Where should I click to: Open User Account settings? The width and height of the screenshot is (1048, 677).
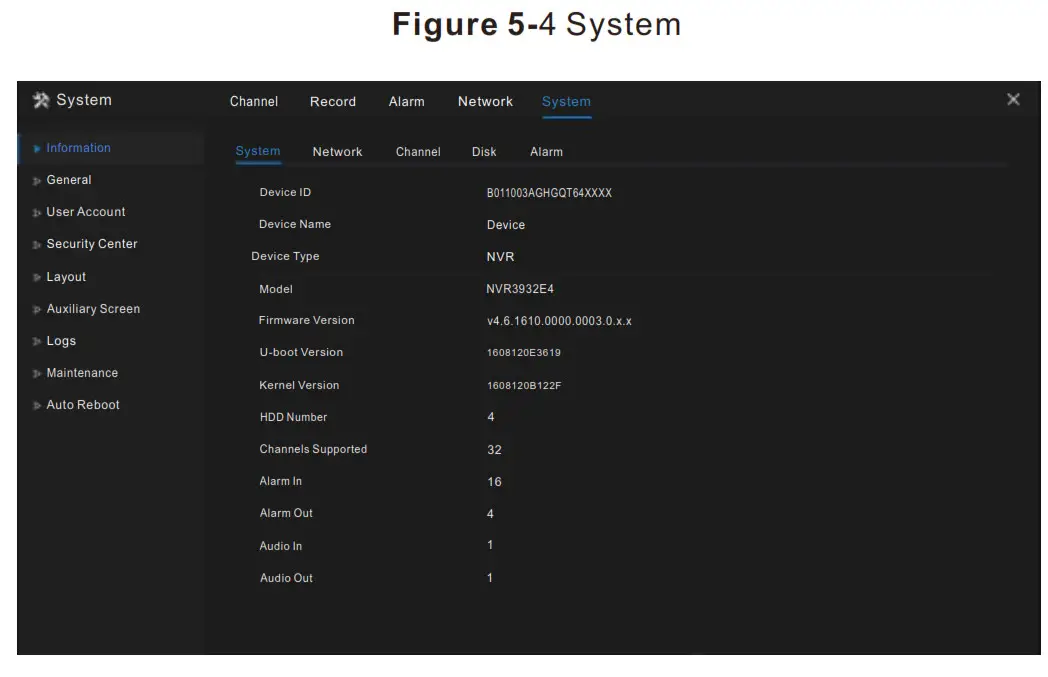(86, 212)
